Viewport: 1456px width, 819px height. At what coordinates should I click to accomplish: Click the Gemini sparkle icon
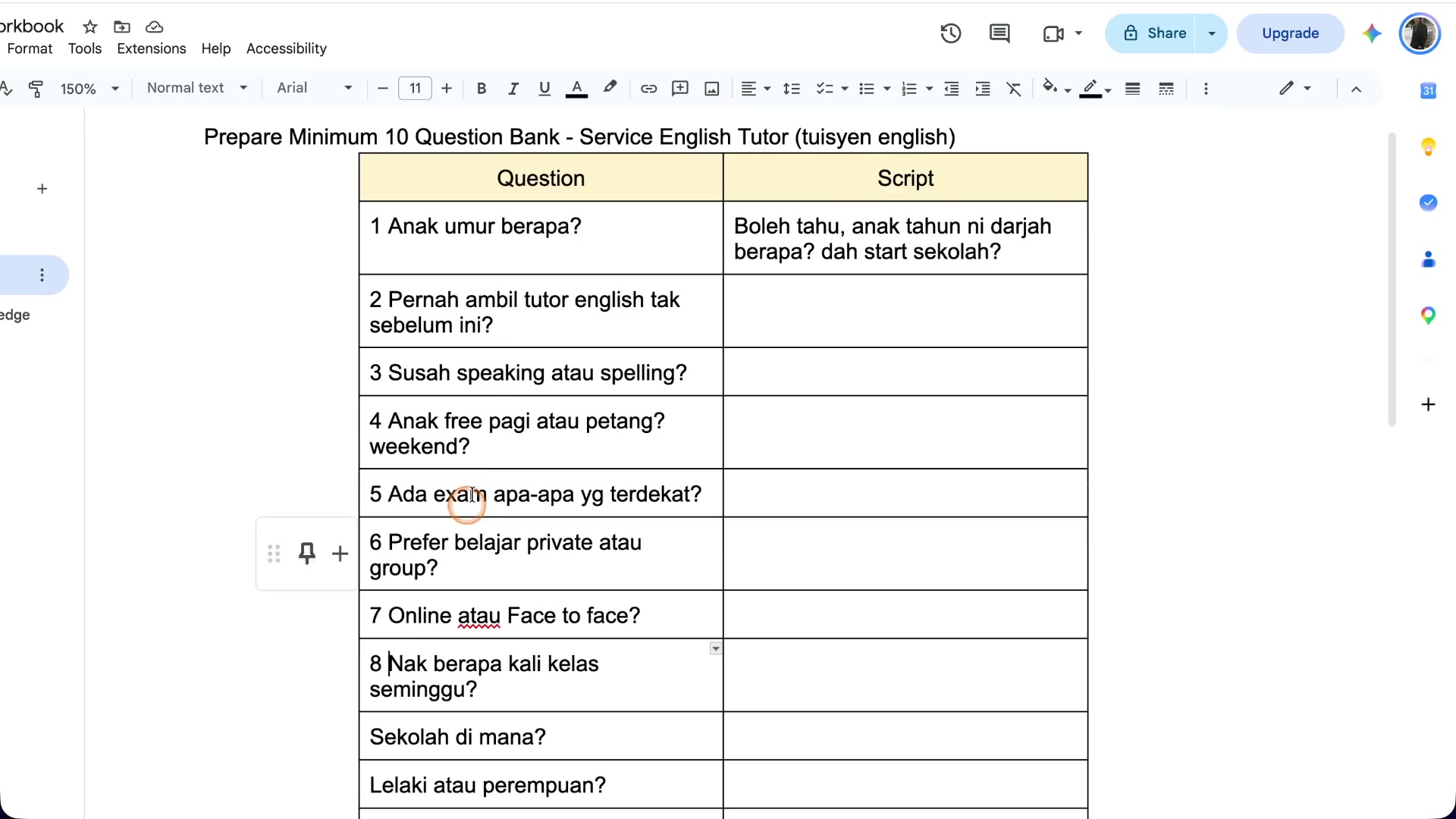[x=1371, y=33]
